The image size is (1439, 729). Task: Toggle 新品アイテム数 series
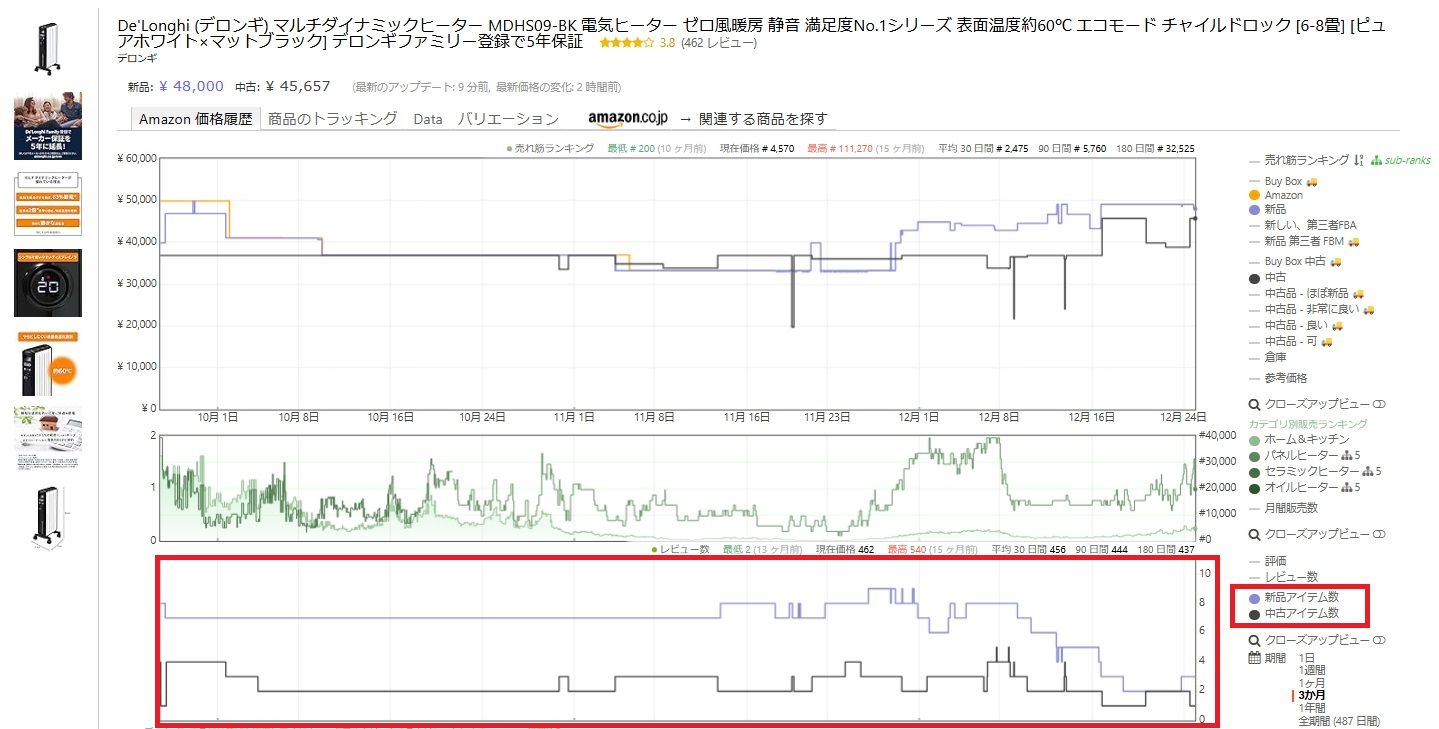click(1293, 597)
